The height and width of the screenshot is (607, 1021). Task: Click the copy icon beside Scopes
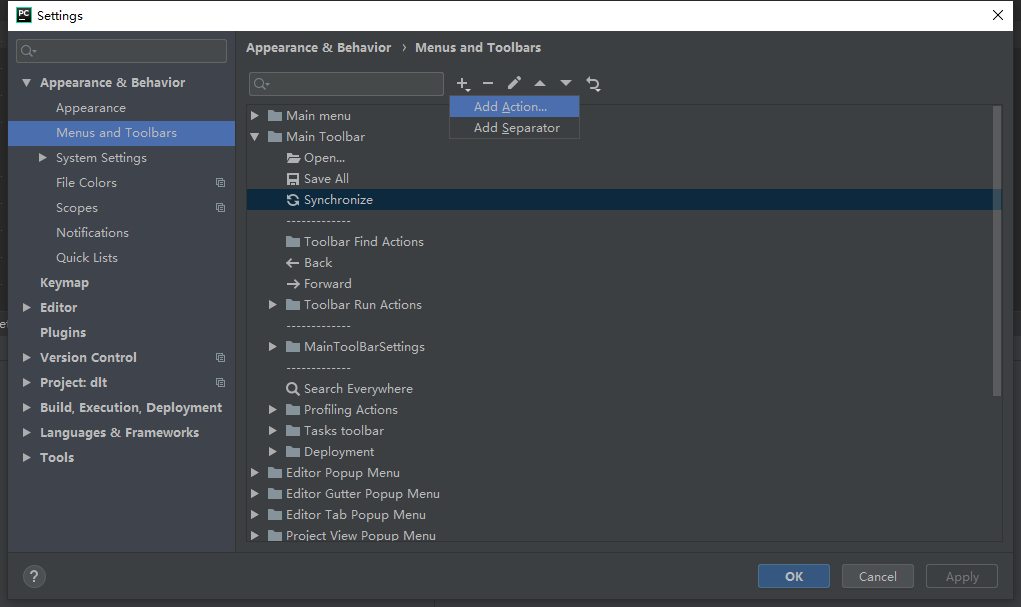pos(221,208)
